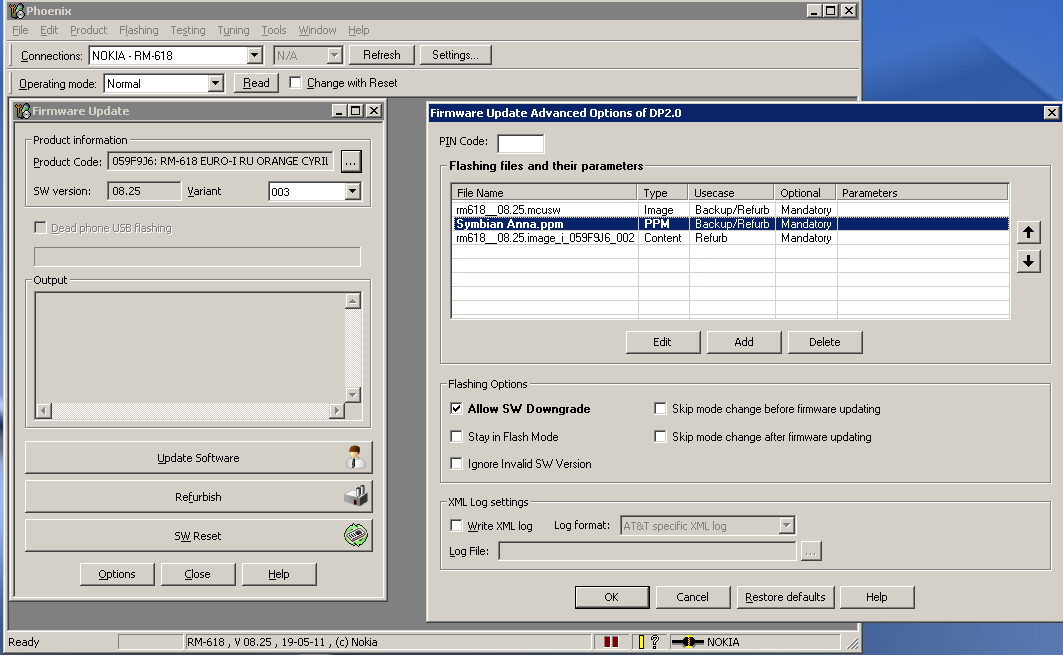Open connection Settings
The width and height of the screenshot is (1063, 655).
(455, 55)
